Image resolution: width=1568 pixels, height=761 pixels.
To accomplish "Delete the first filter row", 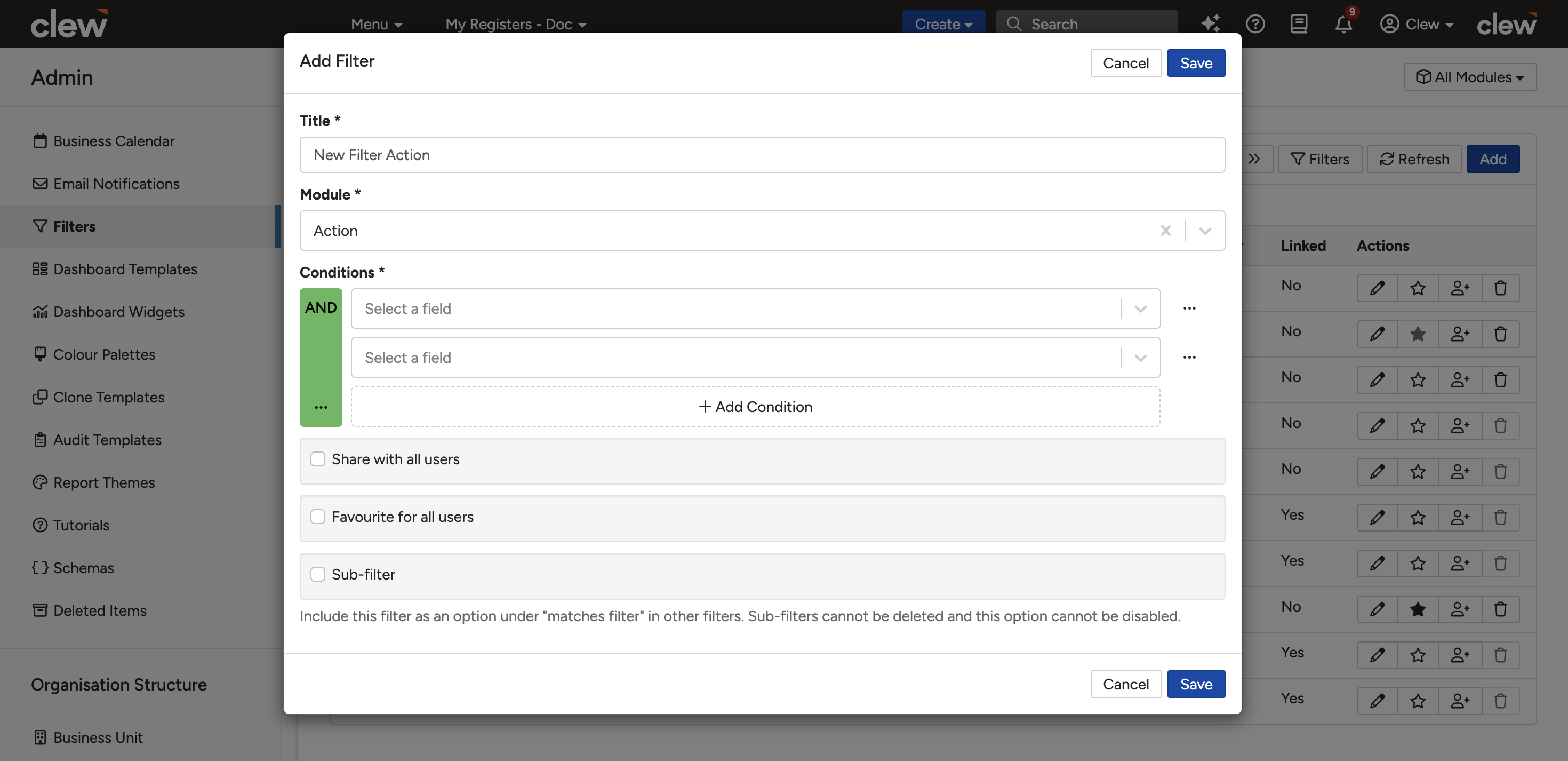I will [x=1500, y=288].
